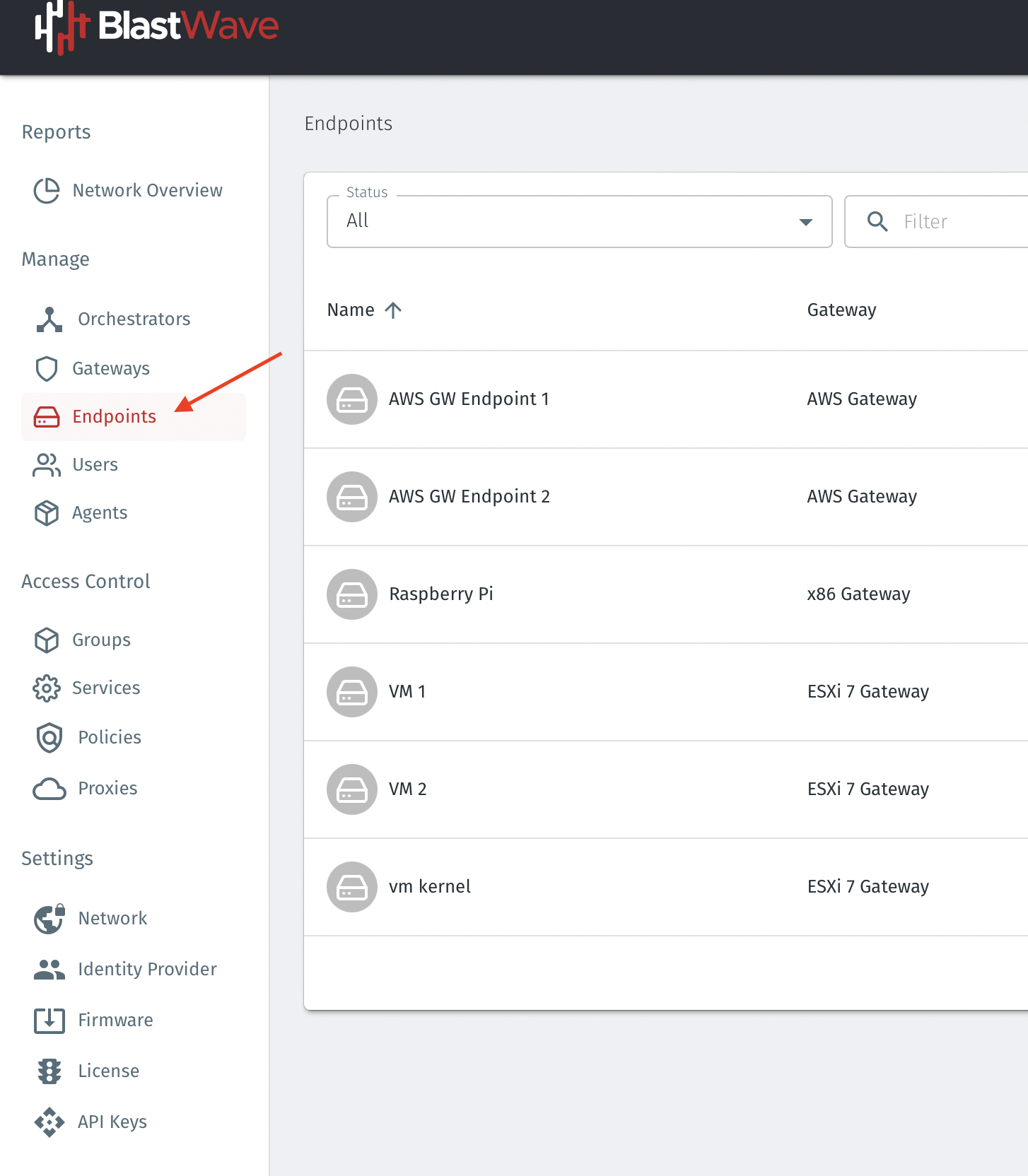Go to the Users menu item
Image resolution: width=1028 pixels, height=1176 pixels.
(x=95, y=465)
